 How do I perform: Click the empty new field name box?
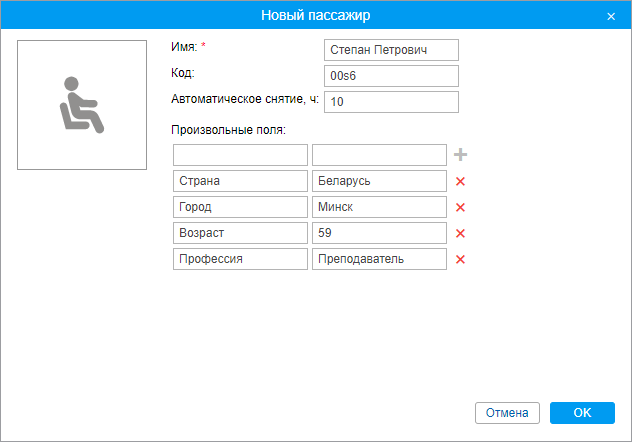pyautogui.click(x=240, y=155)
